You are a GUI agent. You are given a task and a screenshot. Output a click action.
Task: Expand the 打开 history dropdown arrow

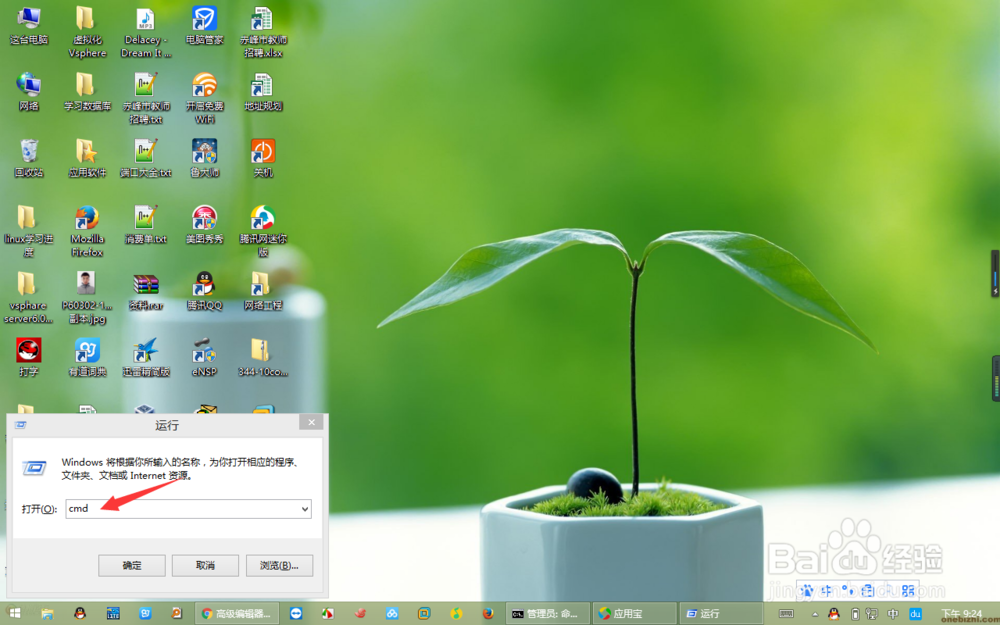point(305,509)
